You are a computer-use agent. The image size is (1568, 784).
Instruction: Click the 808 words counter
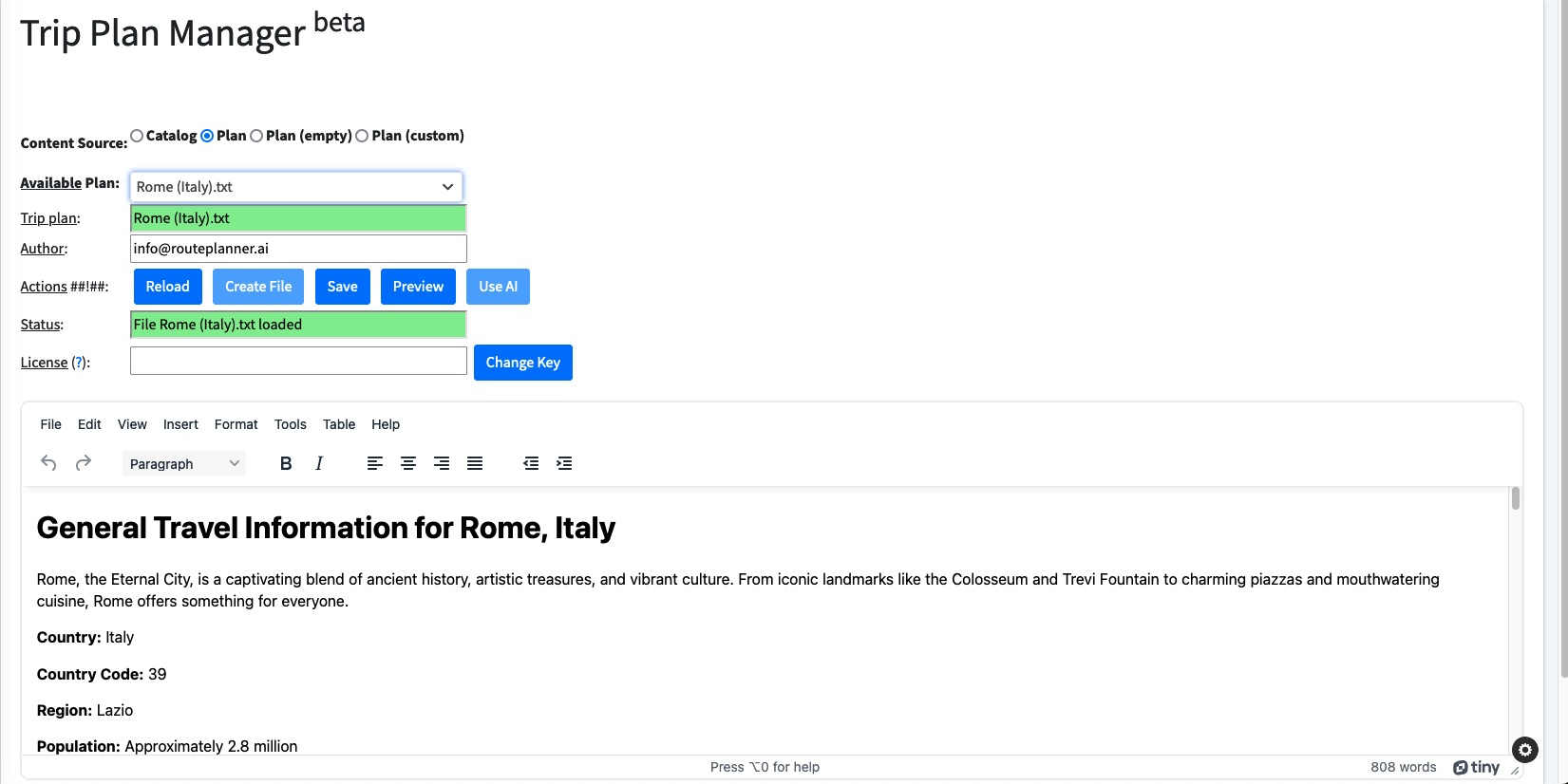[1404, 767]
